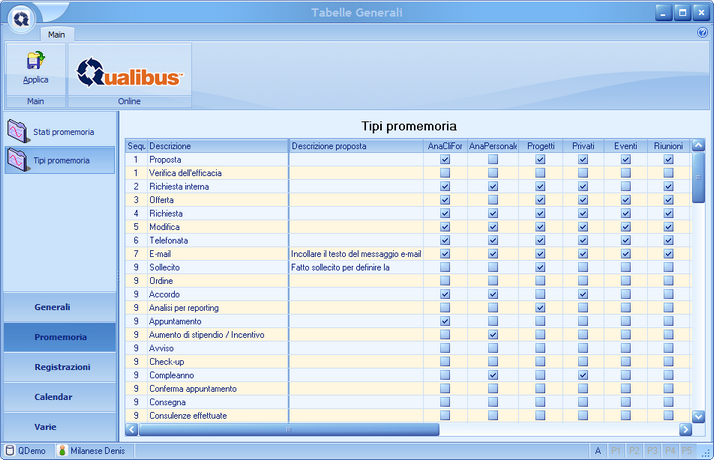Image resolution: width=714 pixels, height=460 pixels.
Task: Enable AnaPersonale checkbox for Telefonata row
Action: (x=493, y=241)
